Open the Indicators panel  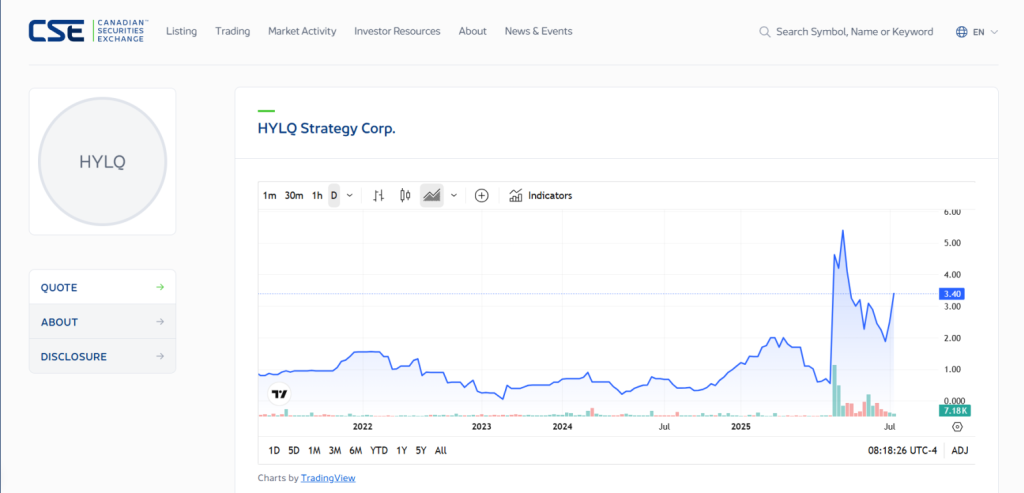click(x=541, y=196)
